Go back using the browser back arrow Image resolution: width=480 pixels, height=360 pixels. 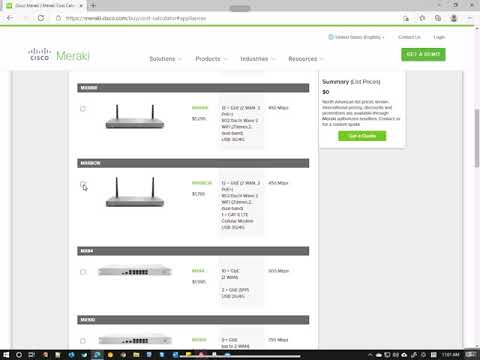pyautogui.click(x=10, y=18)
